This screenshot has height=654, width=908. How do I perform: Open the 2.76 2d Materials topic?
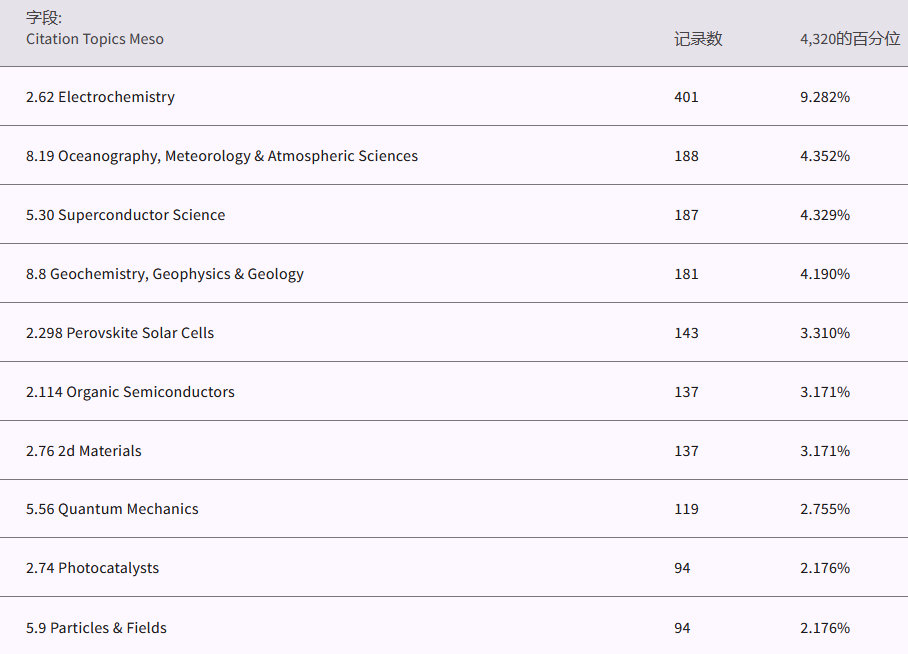point(84,451)
